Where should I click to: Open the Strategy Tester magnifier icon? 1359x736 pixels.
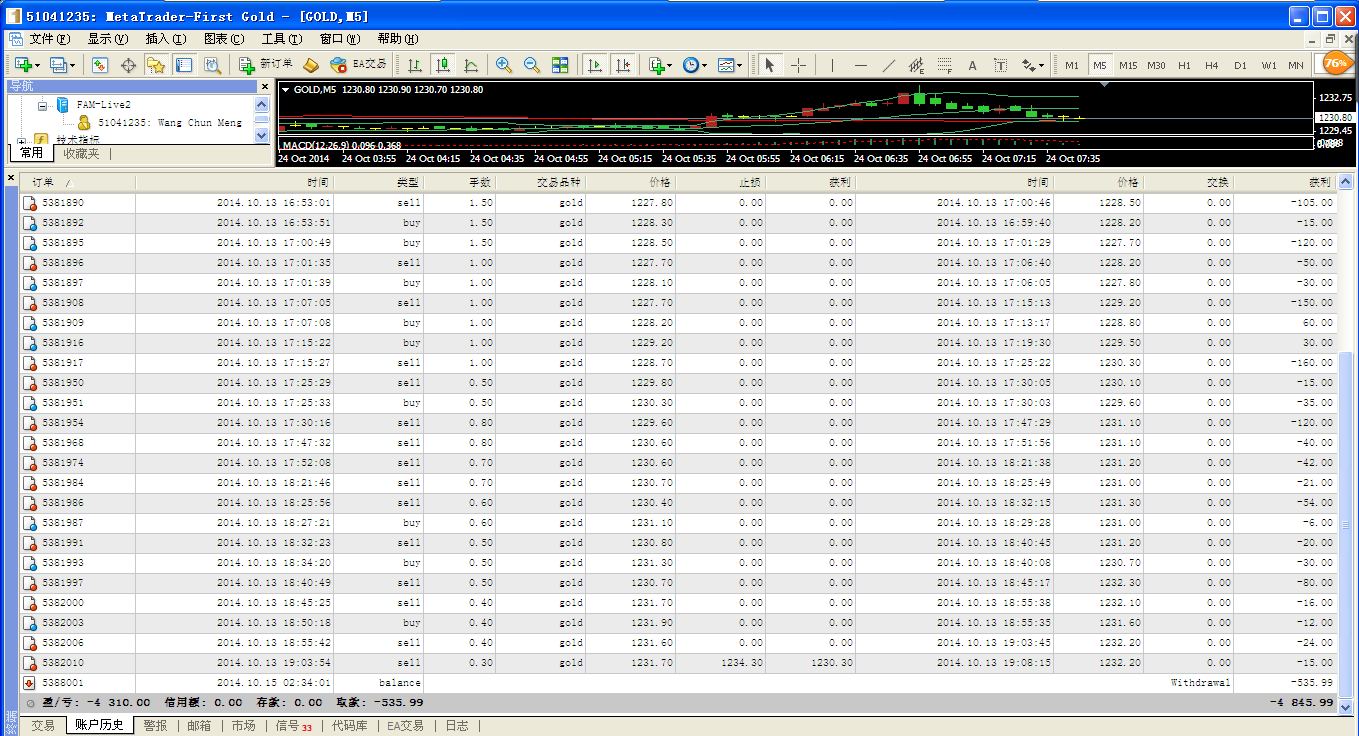click(212, 65)
